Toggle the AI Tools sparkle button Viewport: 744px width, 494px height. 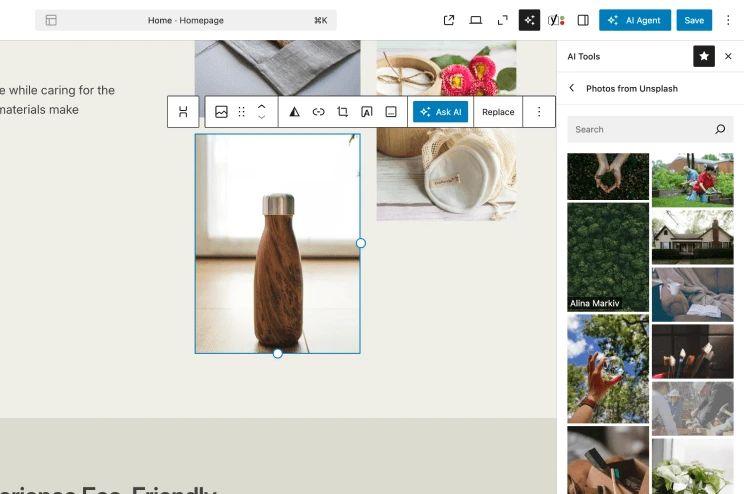point(529,20)
